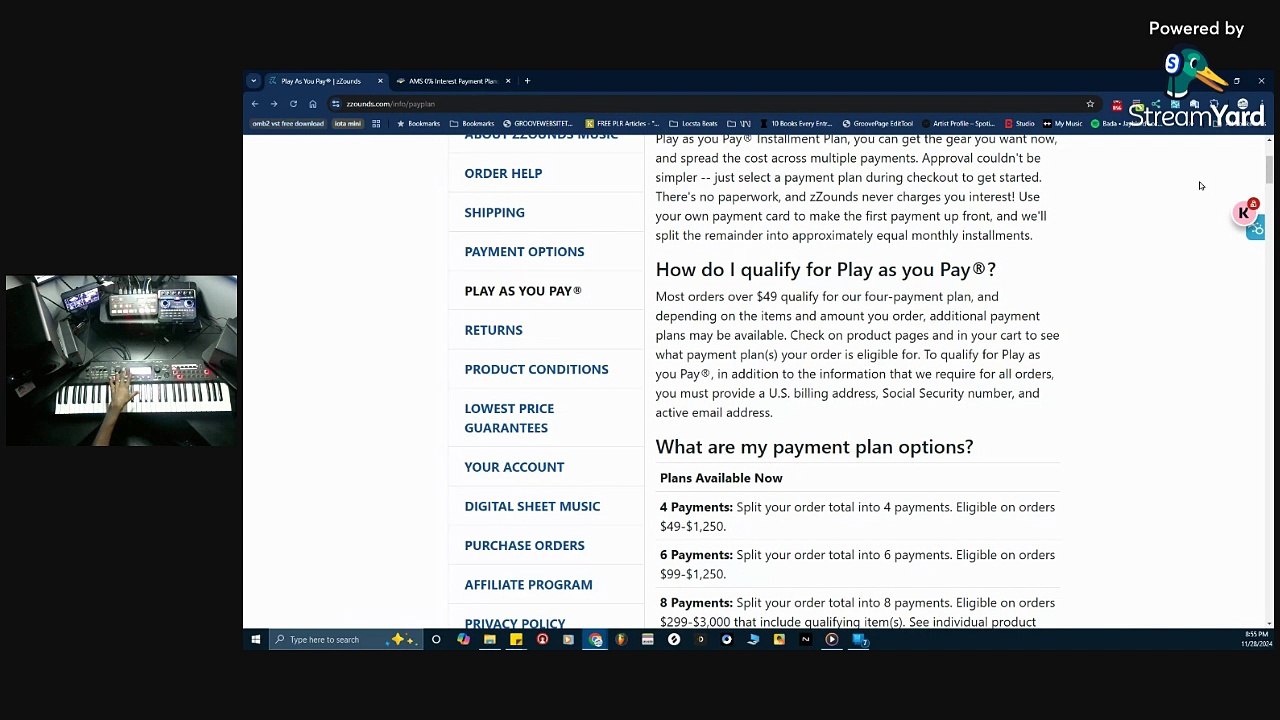Open the Artist Profile – Spoti... bookmark
Viewport: 1280px width, 720px height.
click(959, 124)
